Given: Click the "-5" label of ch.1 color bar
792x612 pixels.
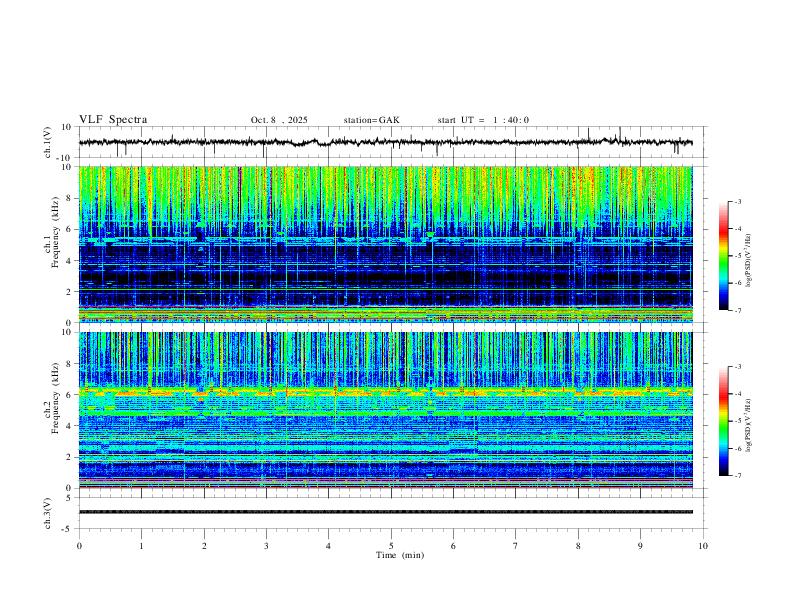Looking at the screenshot, I should pyautogui.click(x=738, y=256).
